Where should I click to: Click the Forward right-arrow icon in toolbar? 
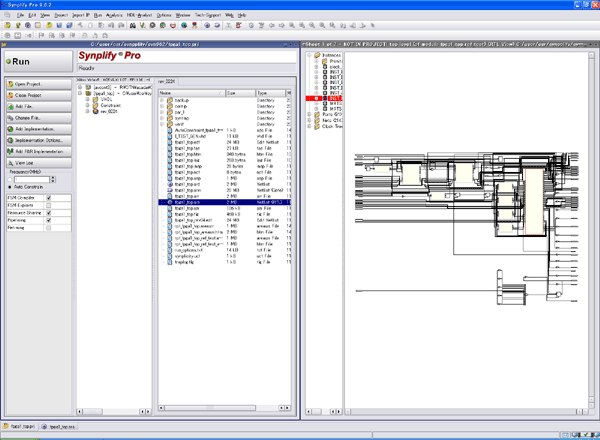pyautogui.click(x=282, y=25)
